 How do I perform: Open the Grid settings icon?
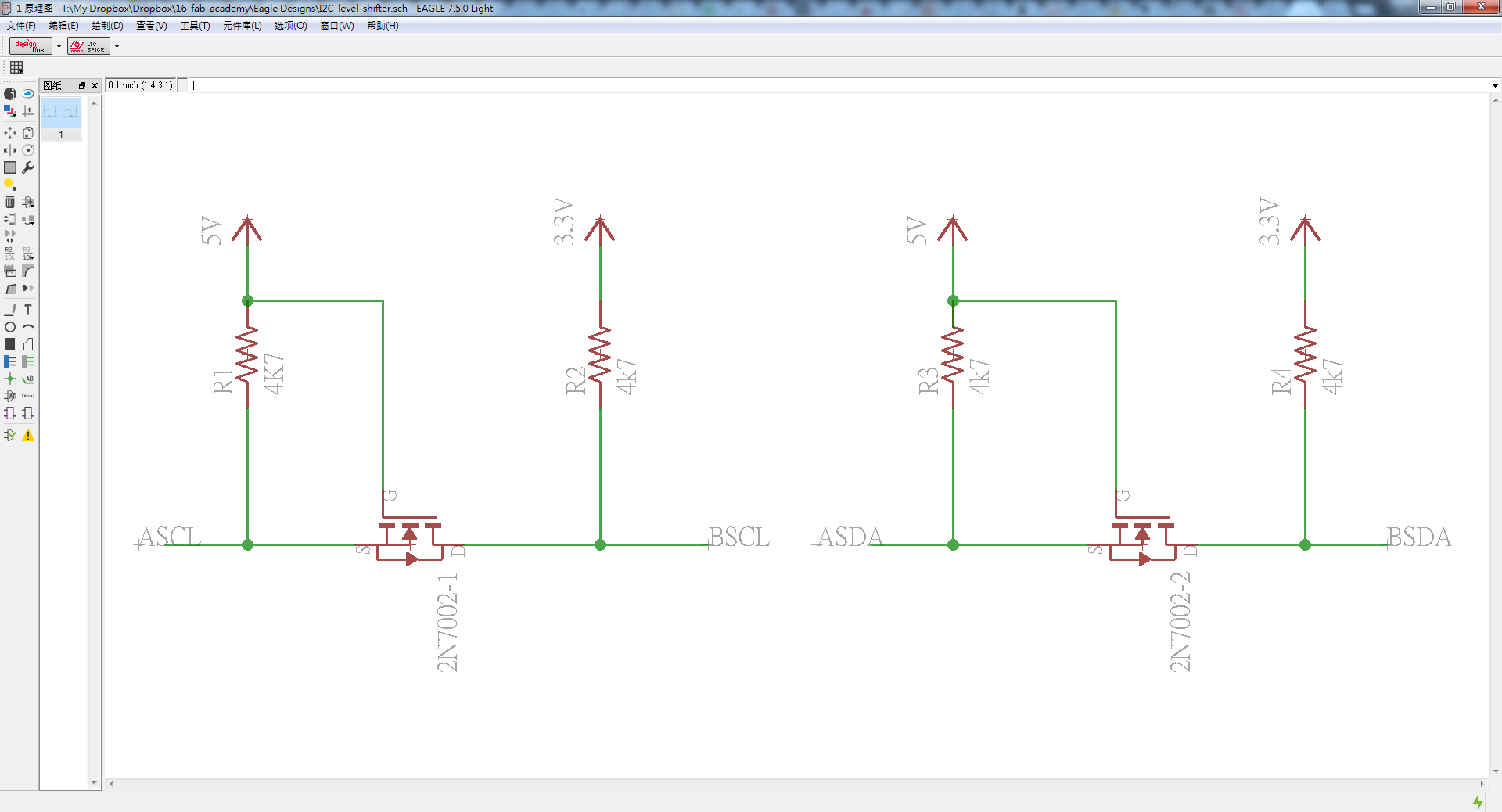pos(16,67)
